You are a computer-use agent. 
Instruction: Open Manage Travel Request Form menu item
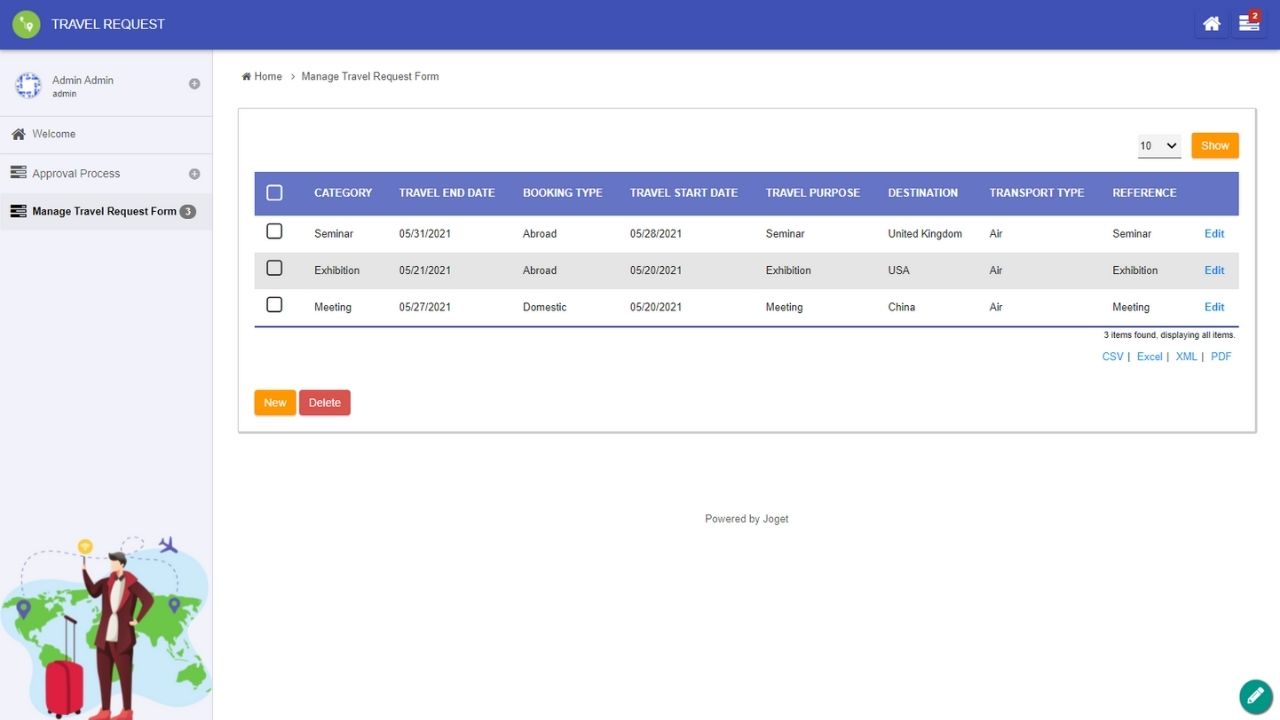pyautogui.click(x=104, y=211)
